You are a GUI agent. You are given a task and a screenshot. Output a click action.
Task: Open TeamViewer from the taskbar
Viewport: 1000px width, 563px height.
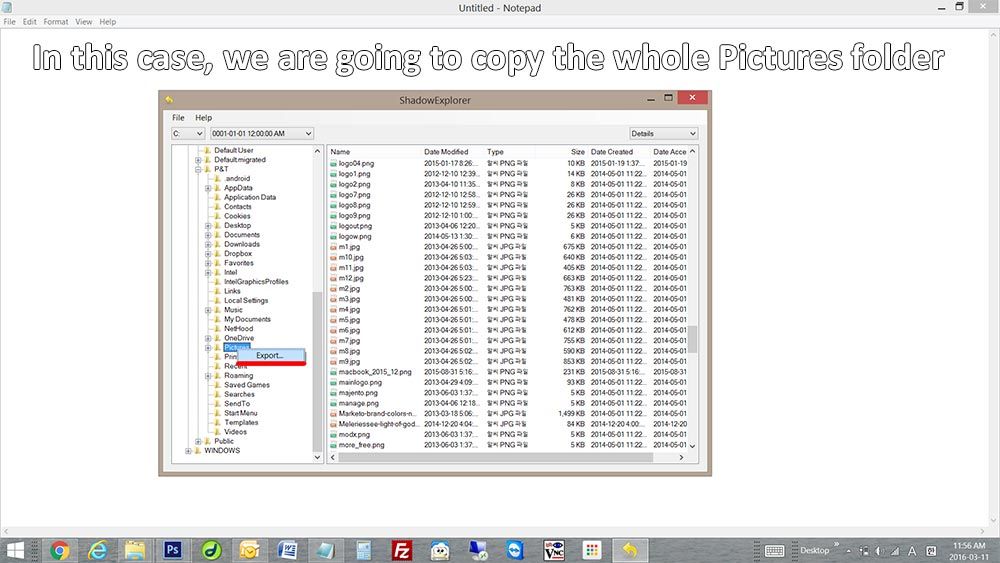point(515,550)
